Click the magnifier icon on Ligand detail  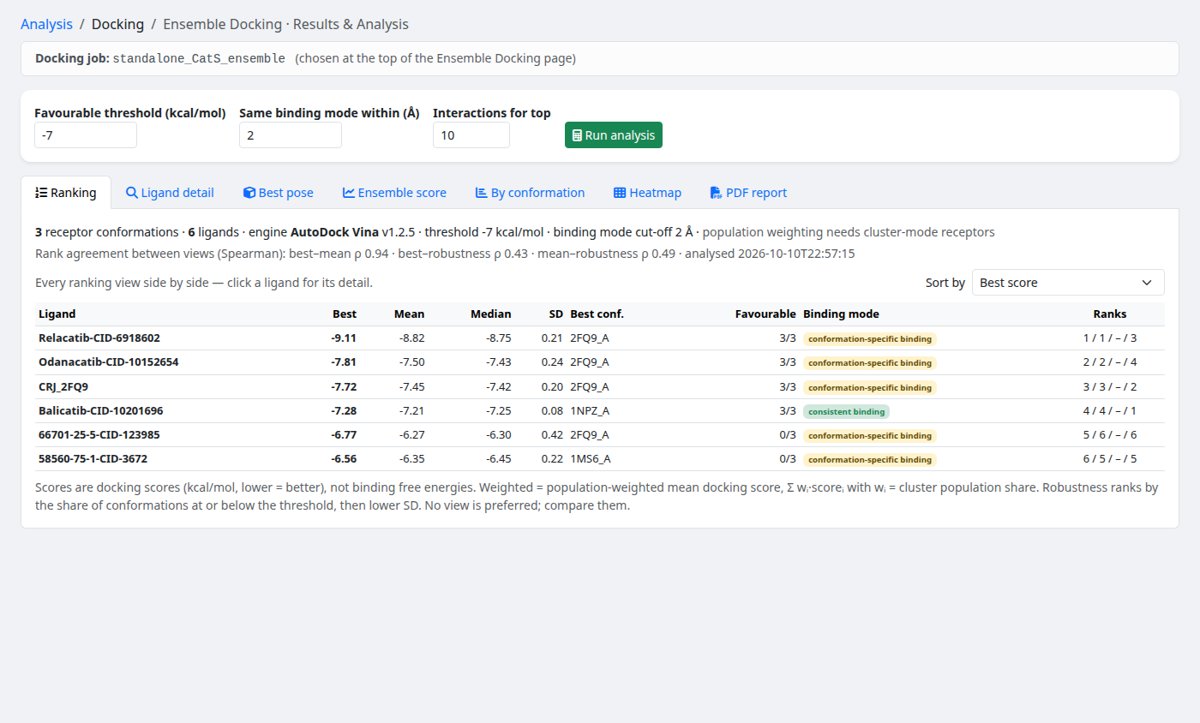(131, 193)
